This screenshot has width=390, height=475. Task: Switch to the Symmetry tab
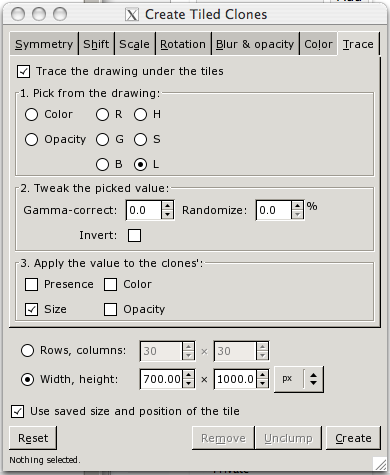(x=44, y=44)
